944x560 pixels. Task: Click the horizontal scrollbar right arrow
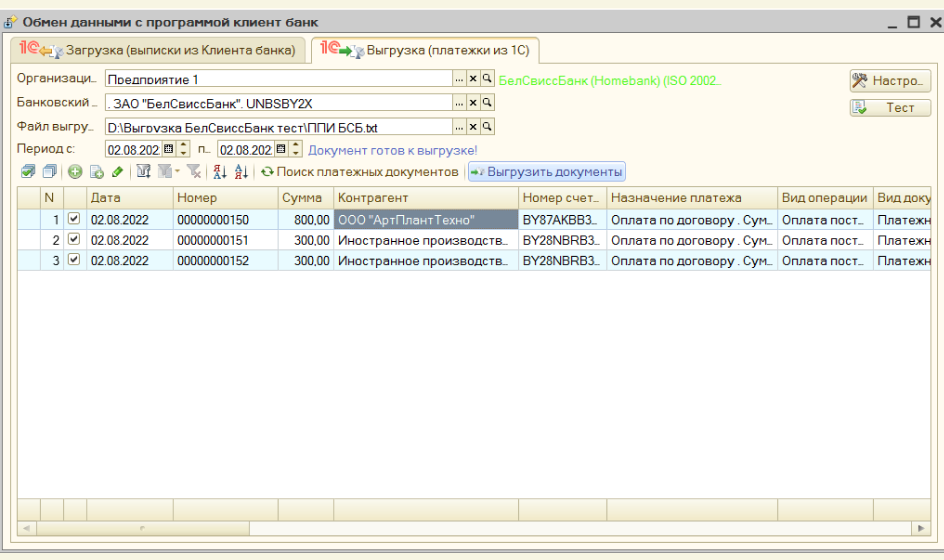pyautogui.click(x=921, y=527)
